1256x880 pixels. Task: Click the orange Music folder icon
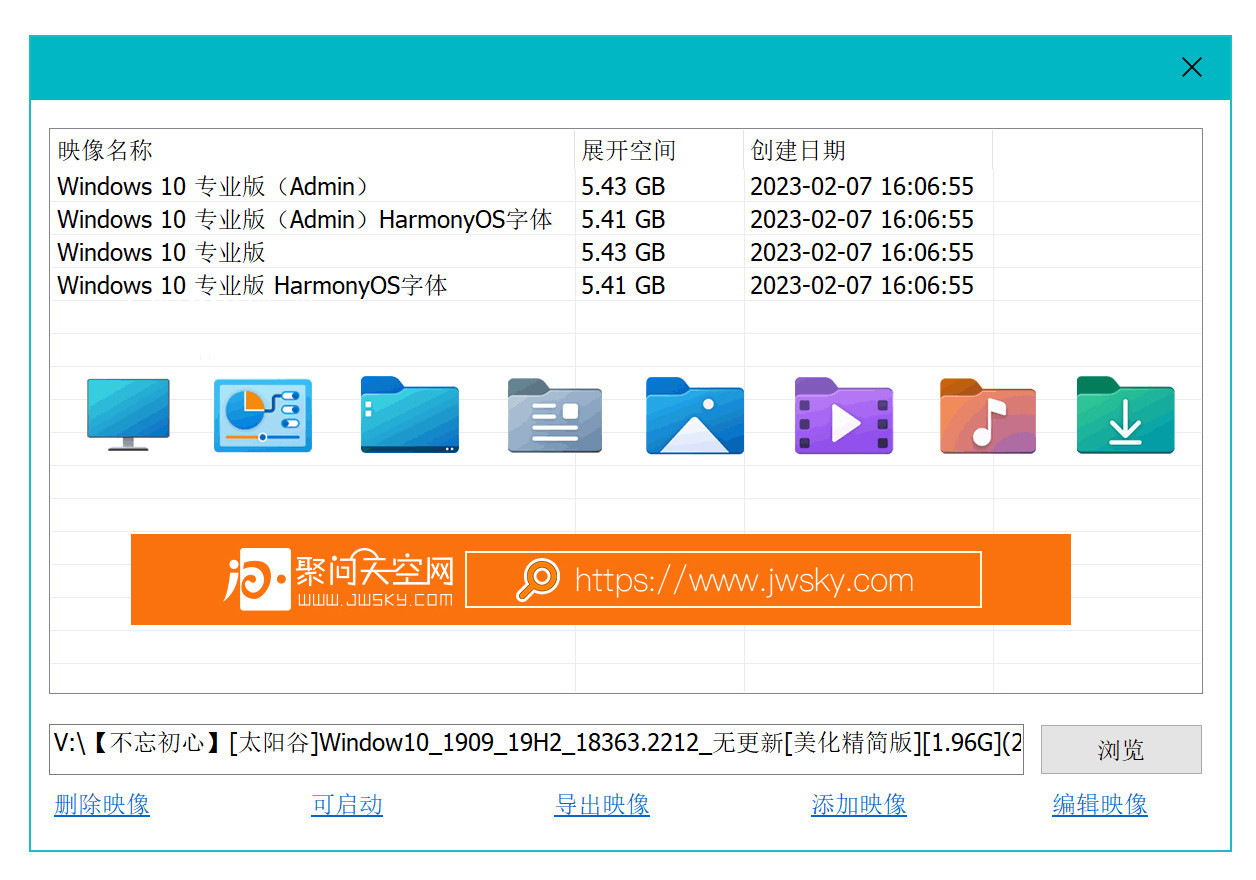[988, 416]
